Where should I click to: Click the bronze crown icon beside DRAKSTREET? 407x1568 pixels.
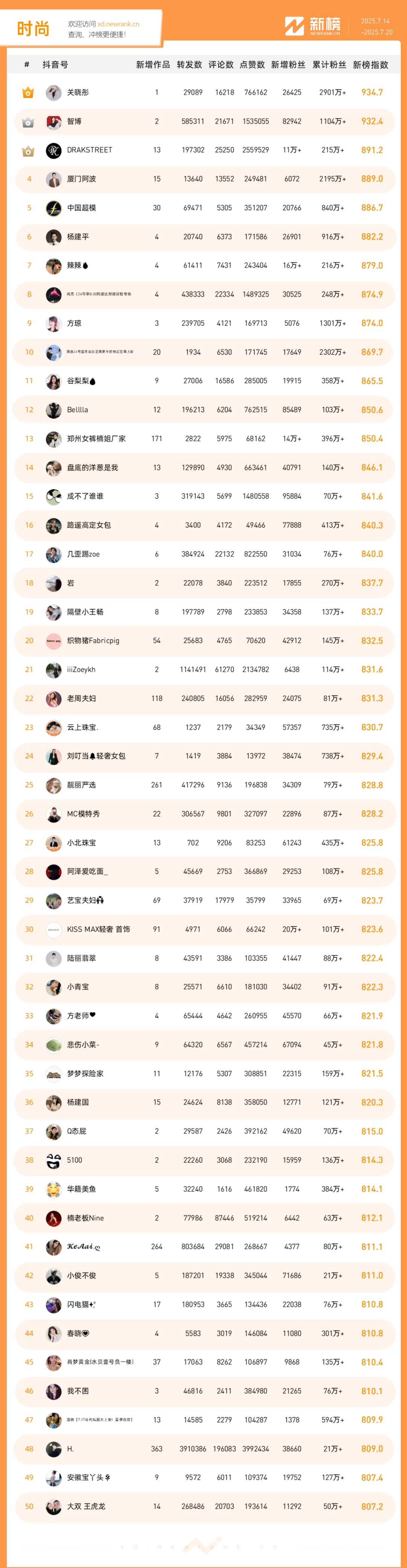coord(28,151)
